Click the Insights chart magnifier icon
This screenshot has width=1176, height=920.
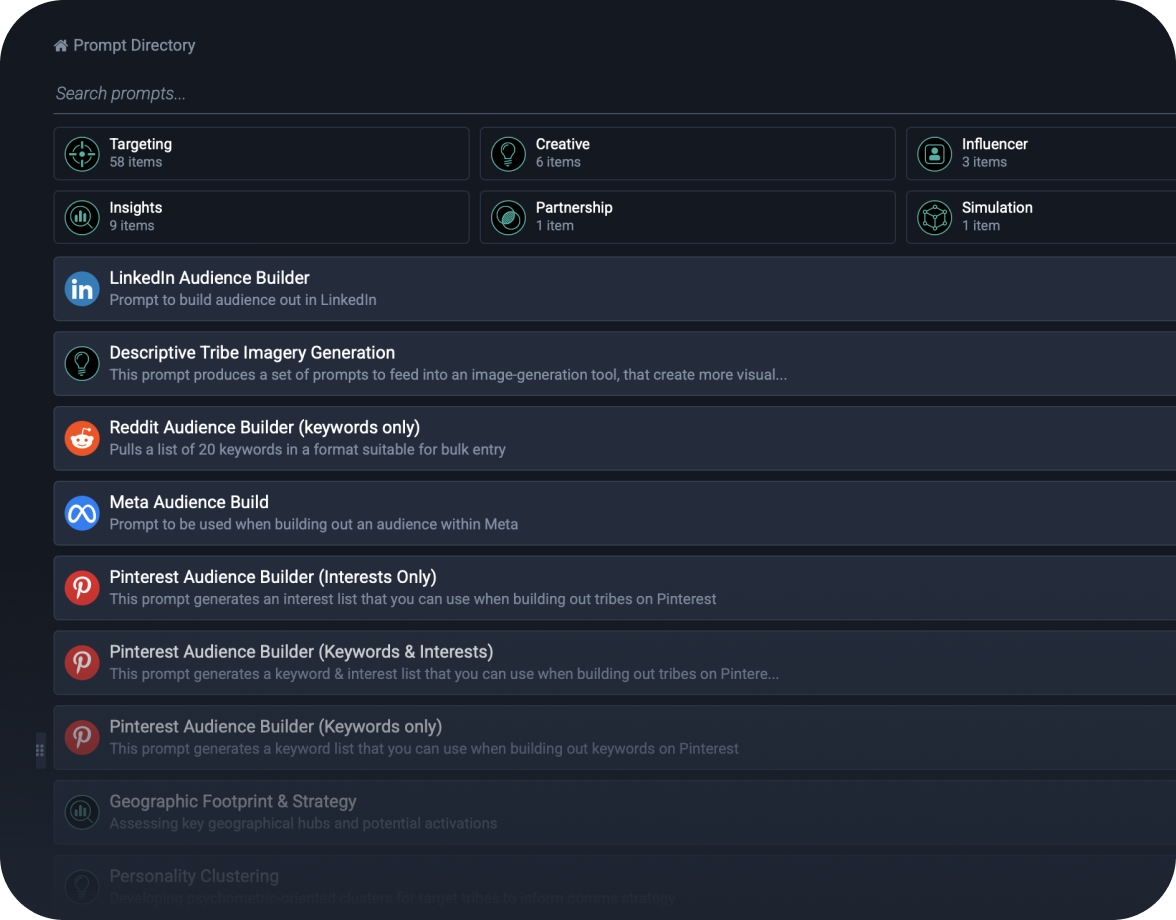click(82, 217)
